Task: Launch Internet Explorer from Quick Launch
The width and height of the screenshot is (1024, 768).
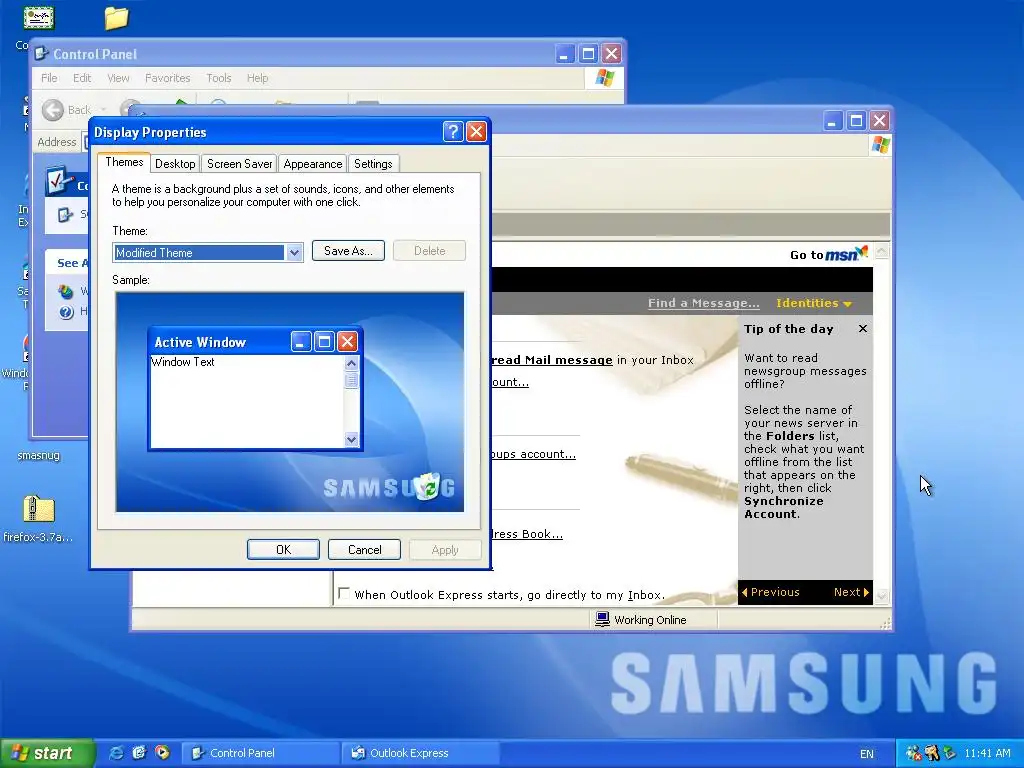Action: point(116,753)
